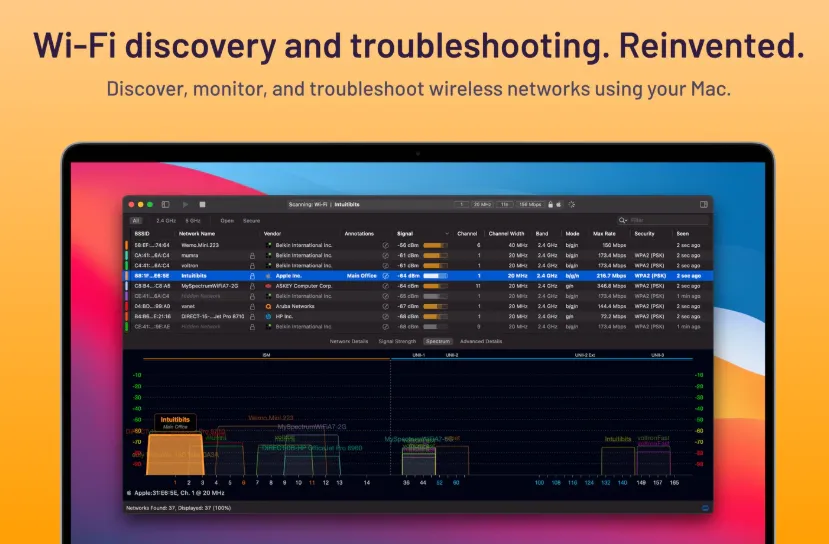Image resolution: width=829 pixels, height=544 pixels.
Task: Switch to the Network Details tab
Action: 349,342
